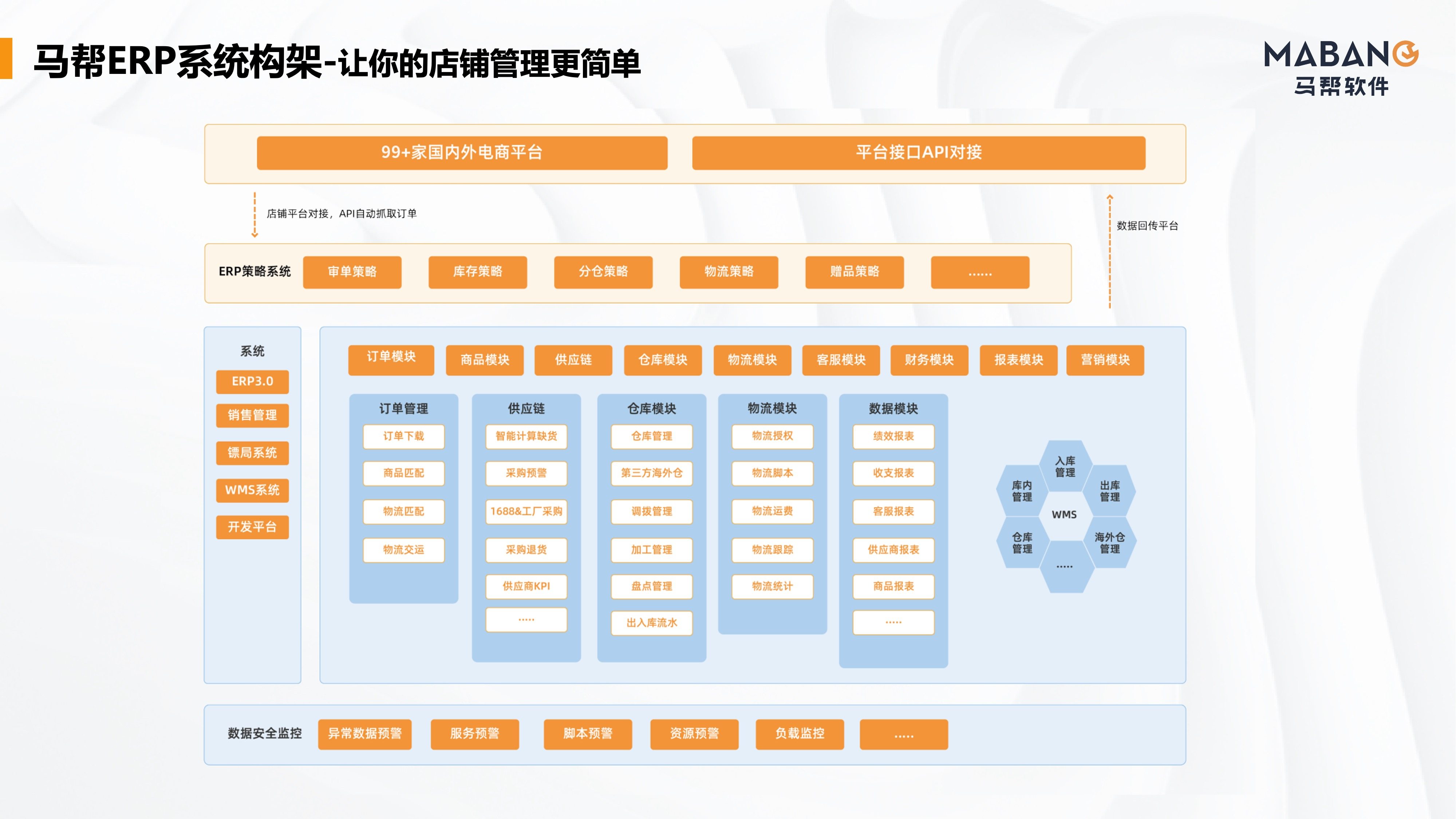Open the 报表模块 orange tab
The height and width of the screenshot is (819, 1456).
(x=1018, y=360)
